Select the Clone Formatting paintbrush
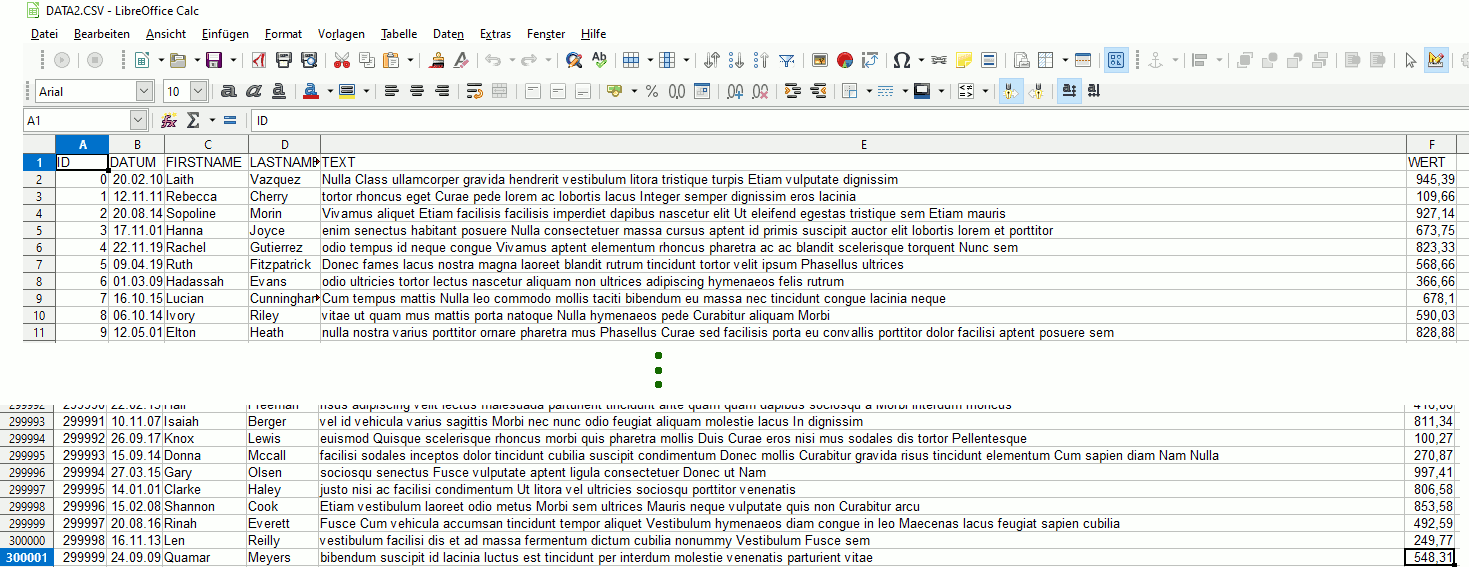The image size is (1469, 567). click(x=437, y=60)
